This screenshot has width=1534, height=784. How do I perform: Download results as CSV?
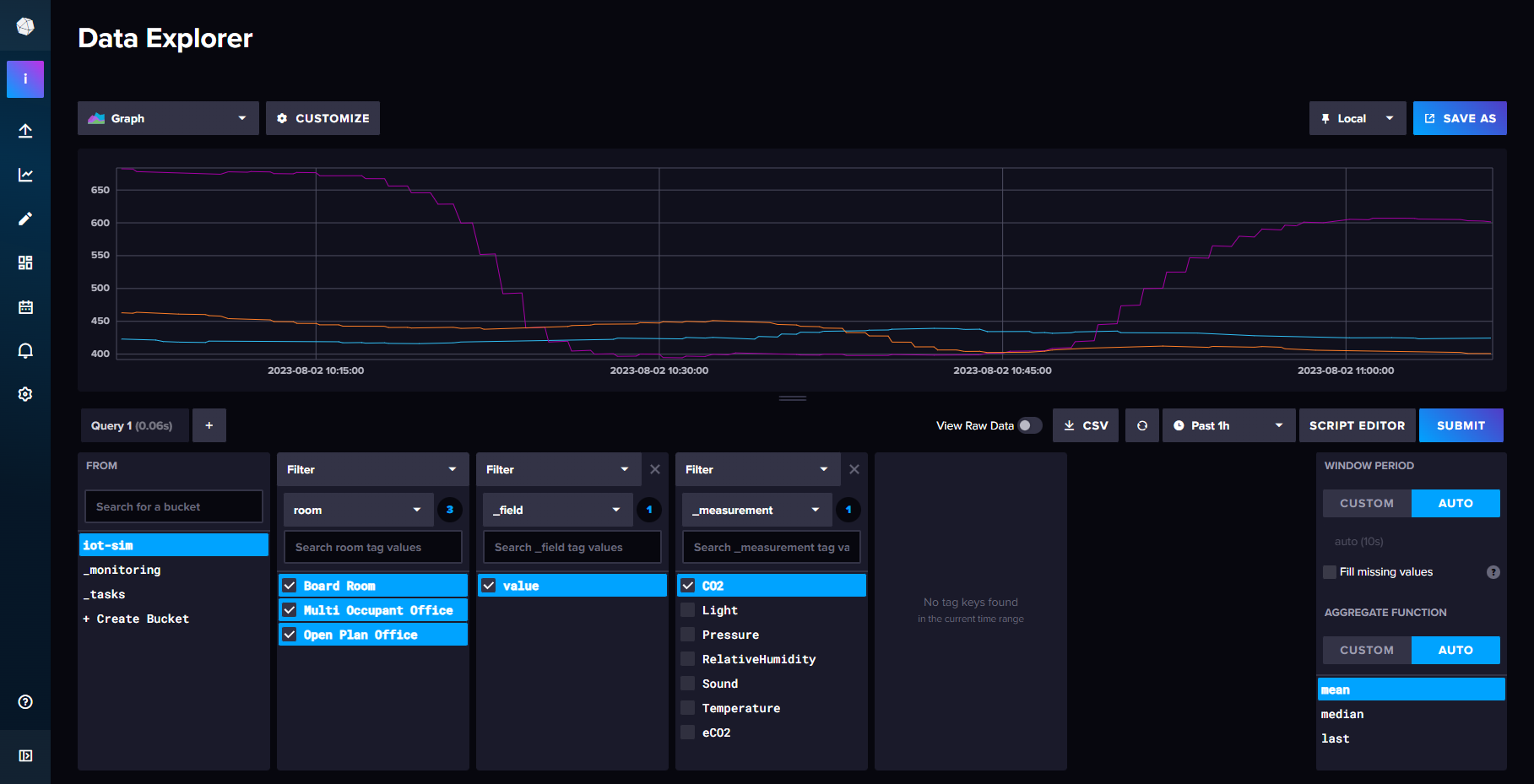1086,425
